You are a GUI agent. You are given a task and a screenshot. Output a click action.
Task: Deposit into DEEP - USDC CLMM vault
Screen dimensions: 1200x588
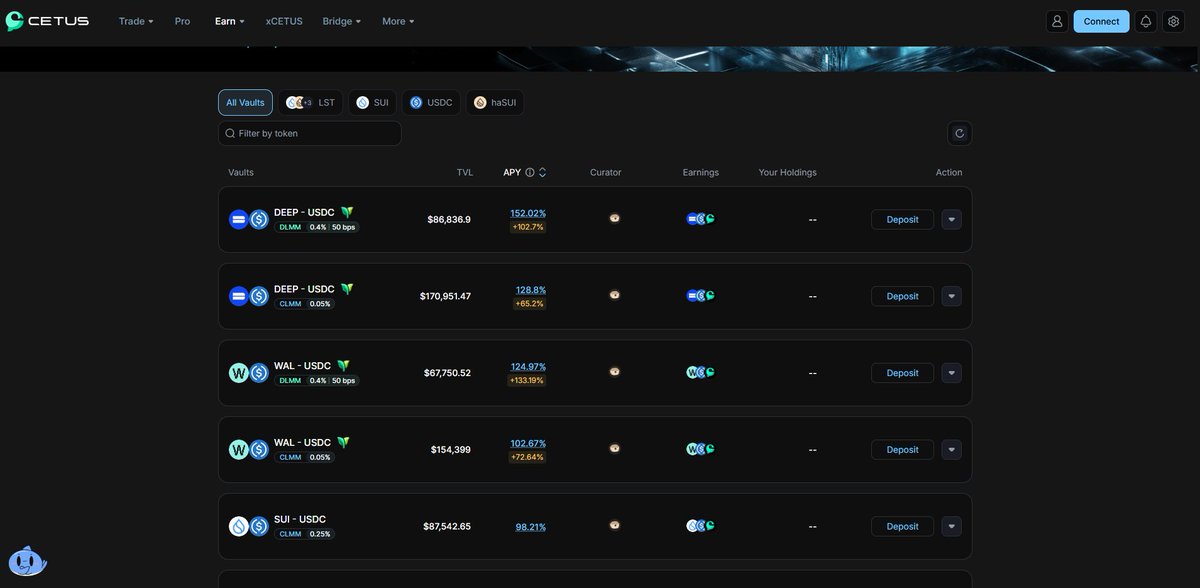[902, 296]
